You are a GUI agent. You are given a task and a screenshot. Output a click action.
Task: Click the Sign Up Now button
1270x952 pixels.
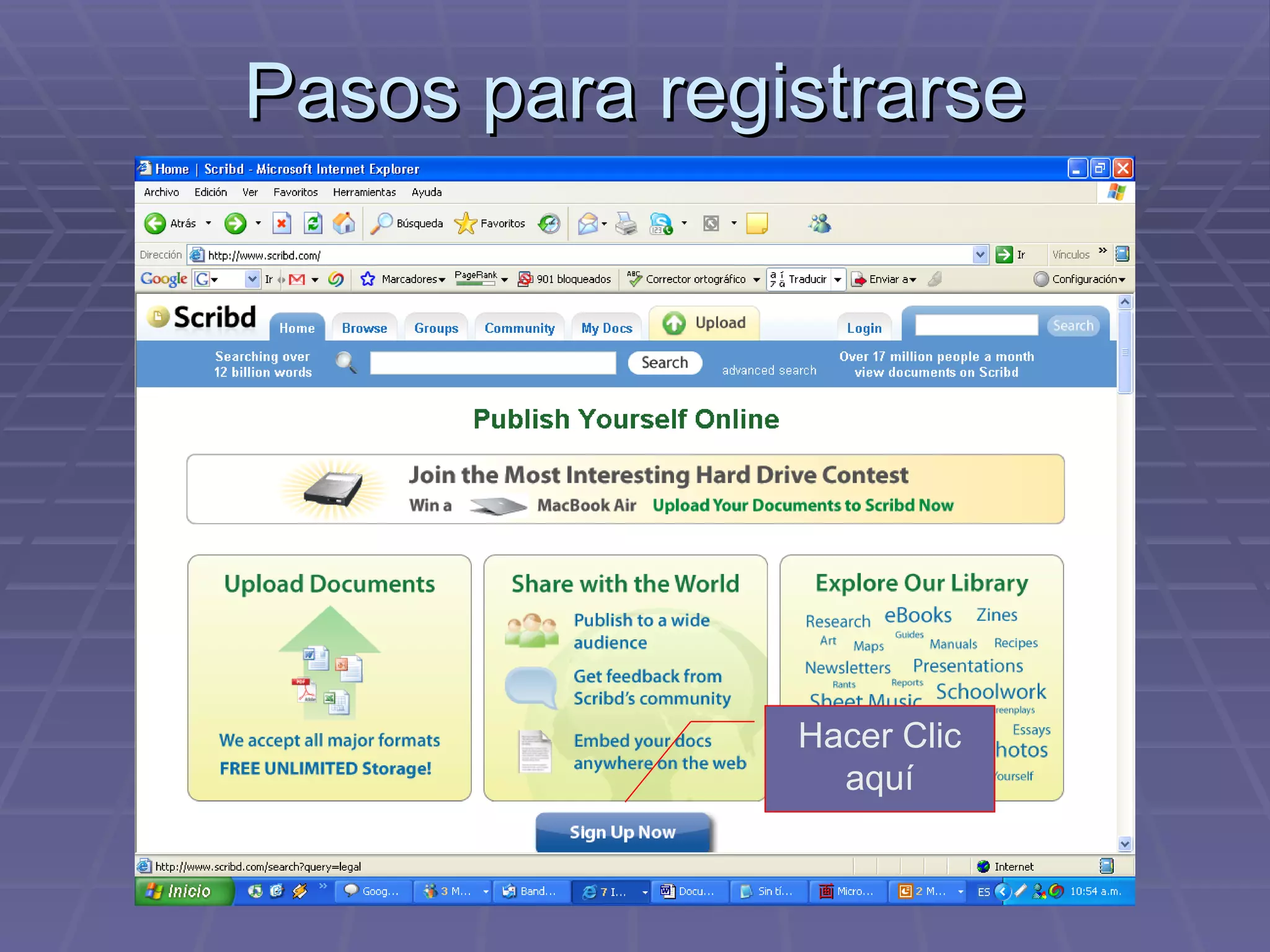(623, 832)
